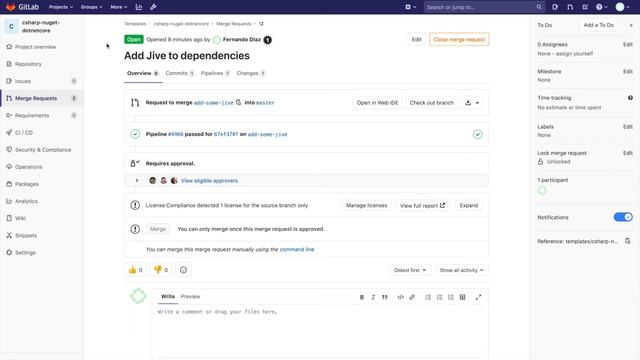Switch to the Changes tab

coord(251,73)
